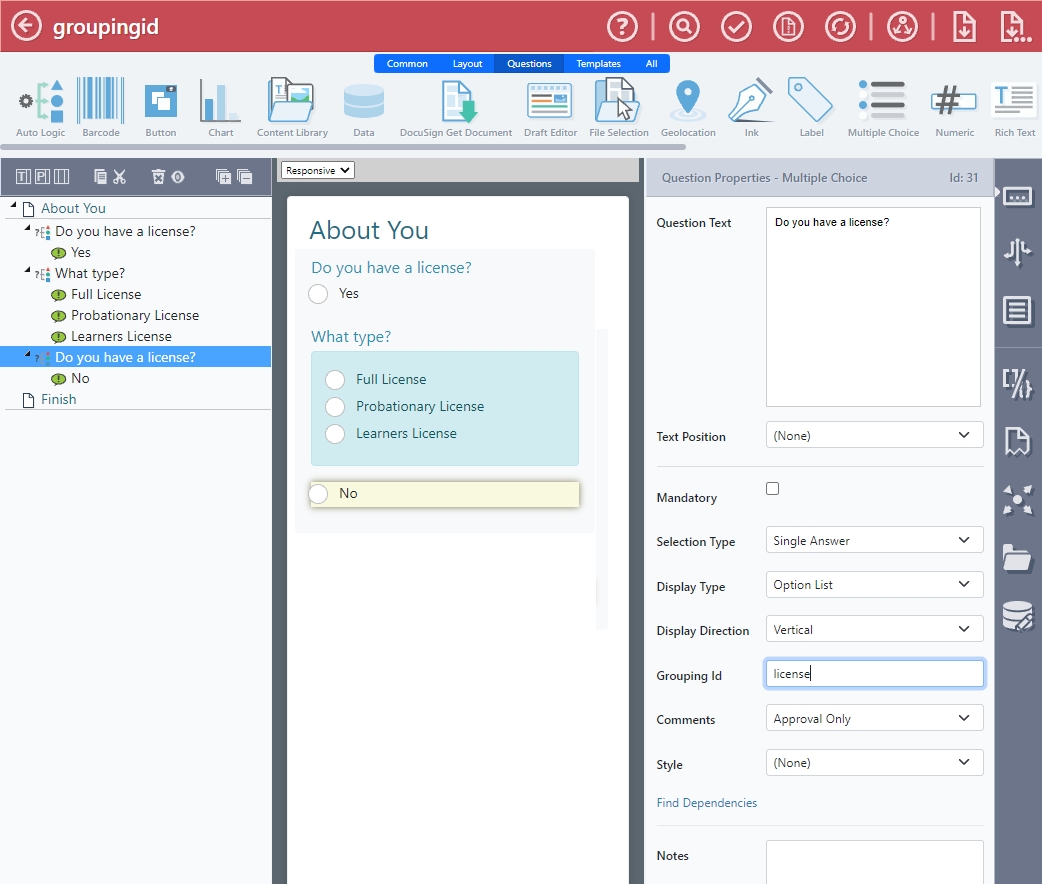This screenshot has width=1042, height=884.
Task: Select the Draft Editor item
Action: (550, 108)
